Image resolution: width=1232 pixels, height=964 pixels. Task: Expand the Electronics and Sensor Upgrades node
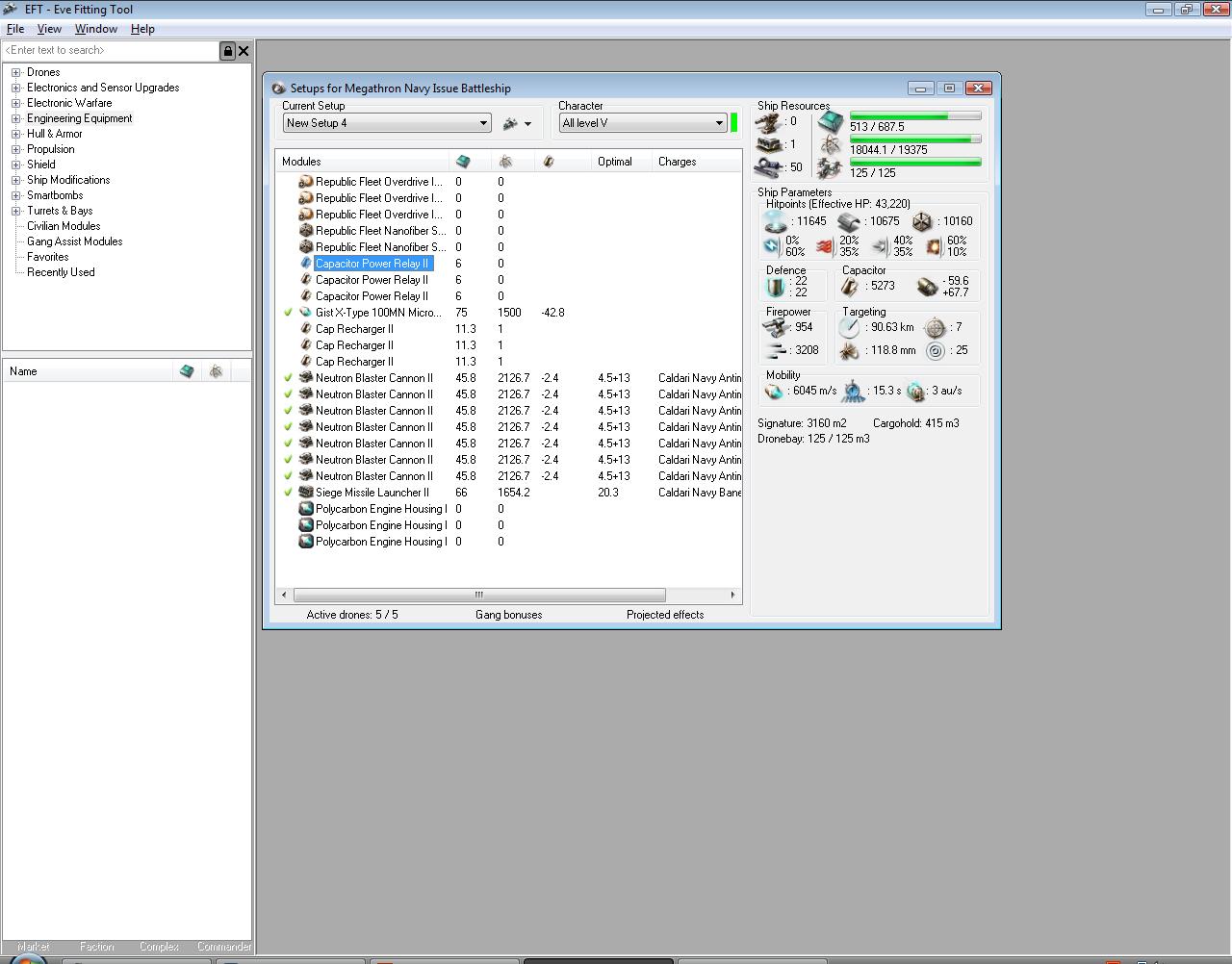click(x=15, y=88)
